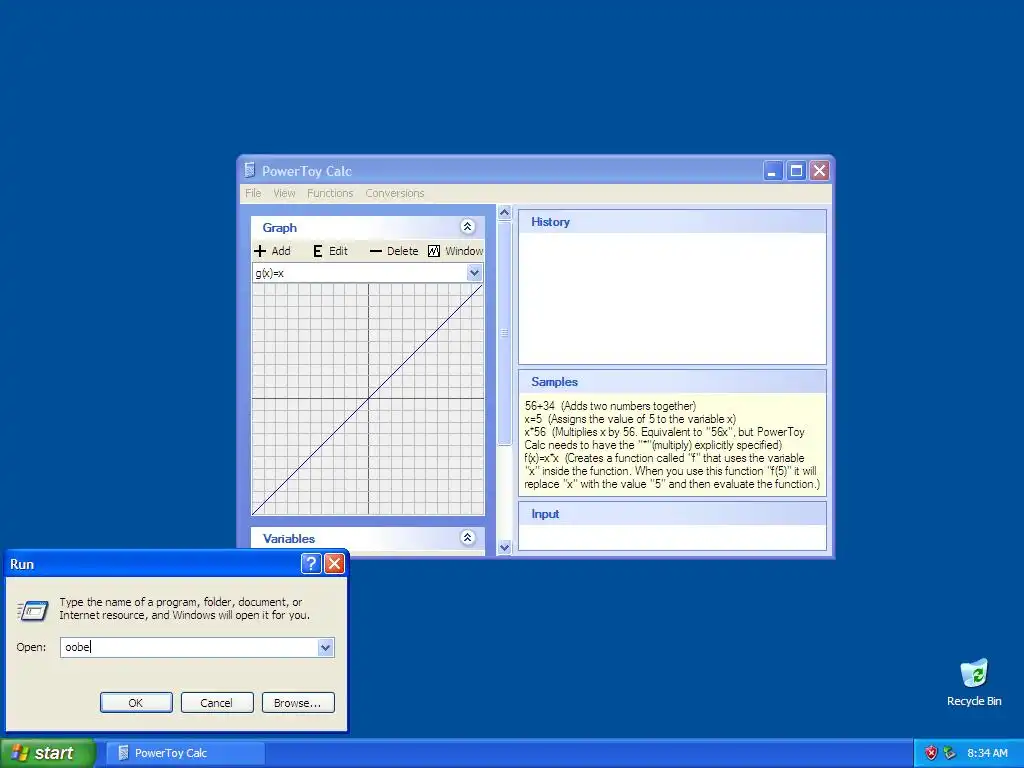Click the Samples panel header

[672, 382]
